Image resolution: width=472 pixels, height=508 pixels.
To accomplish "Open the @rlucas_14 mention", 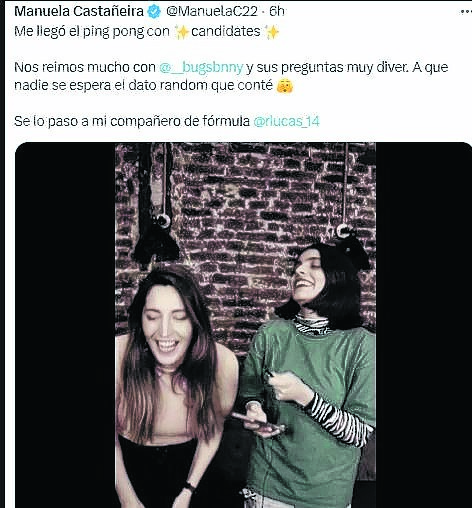I will (x=286, y=121).
